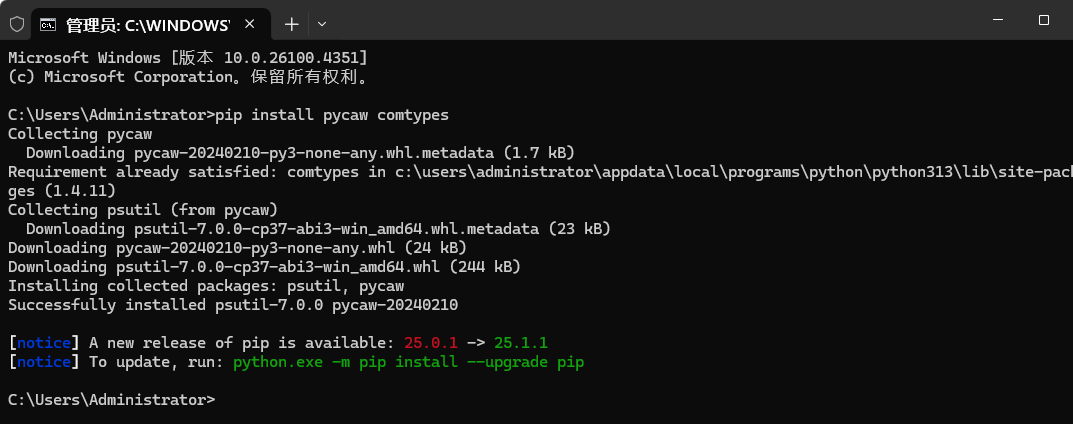Click the Collecting psutil (from pycaw) line
1073x424 pixels.
pyautogui.click(x=143, y=209)
